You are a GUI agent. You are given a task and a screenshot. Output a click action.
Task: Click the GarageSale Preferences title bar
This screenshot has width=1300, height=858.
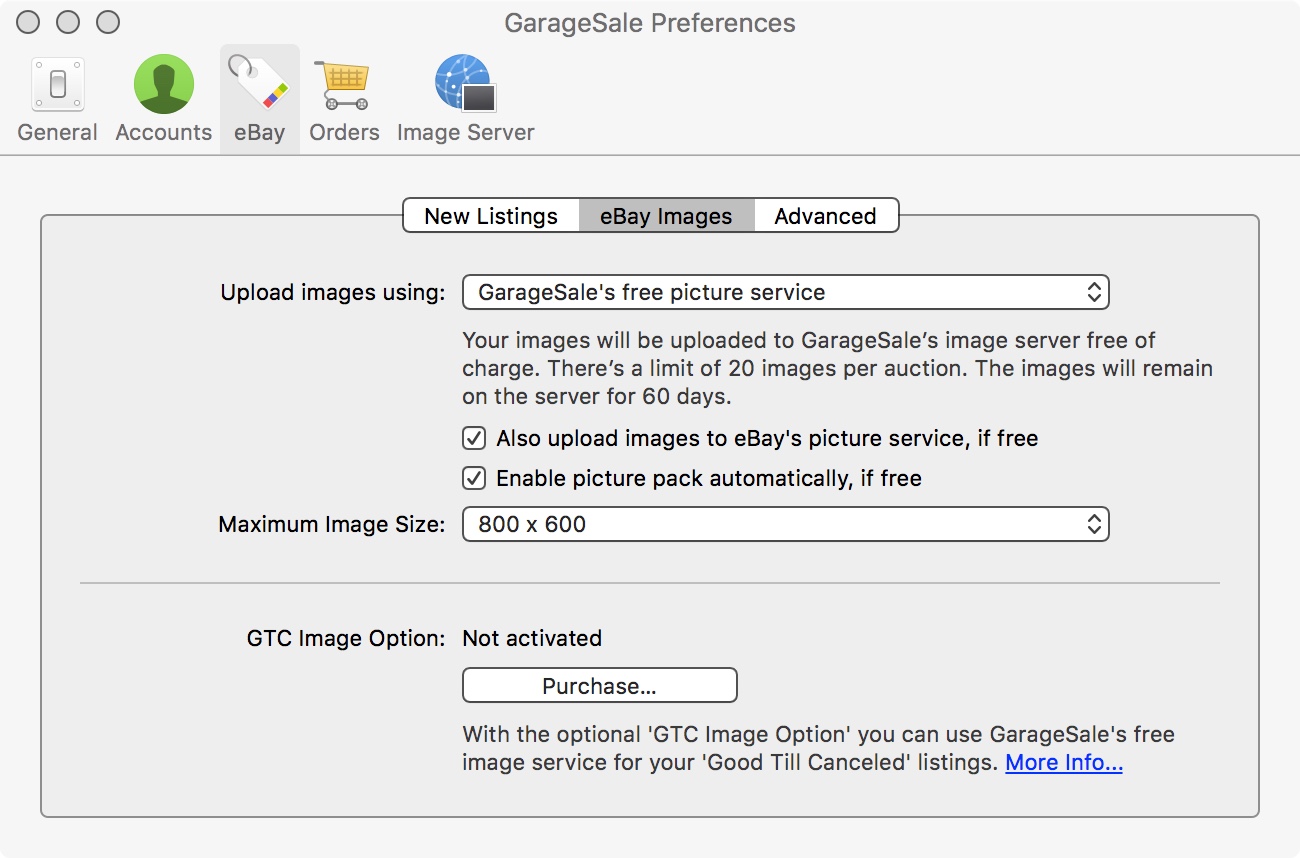point(650,23)
